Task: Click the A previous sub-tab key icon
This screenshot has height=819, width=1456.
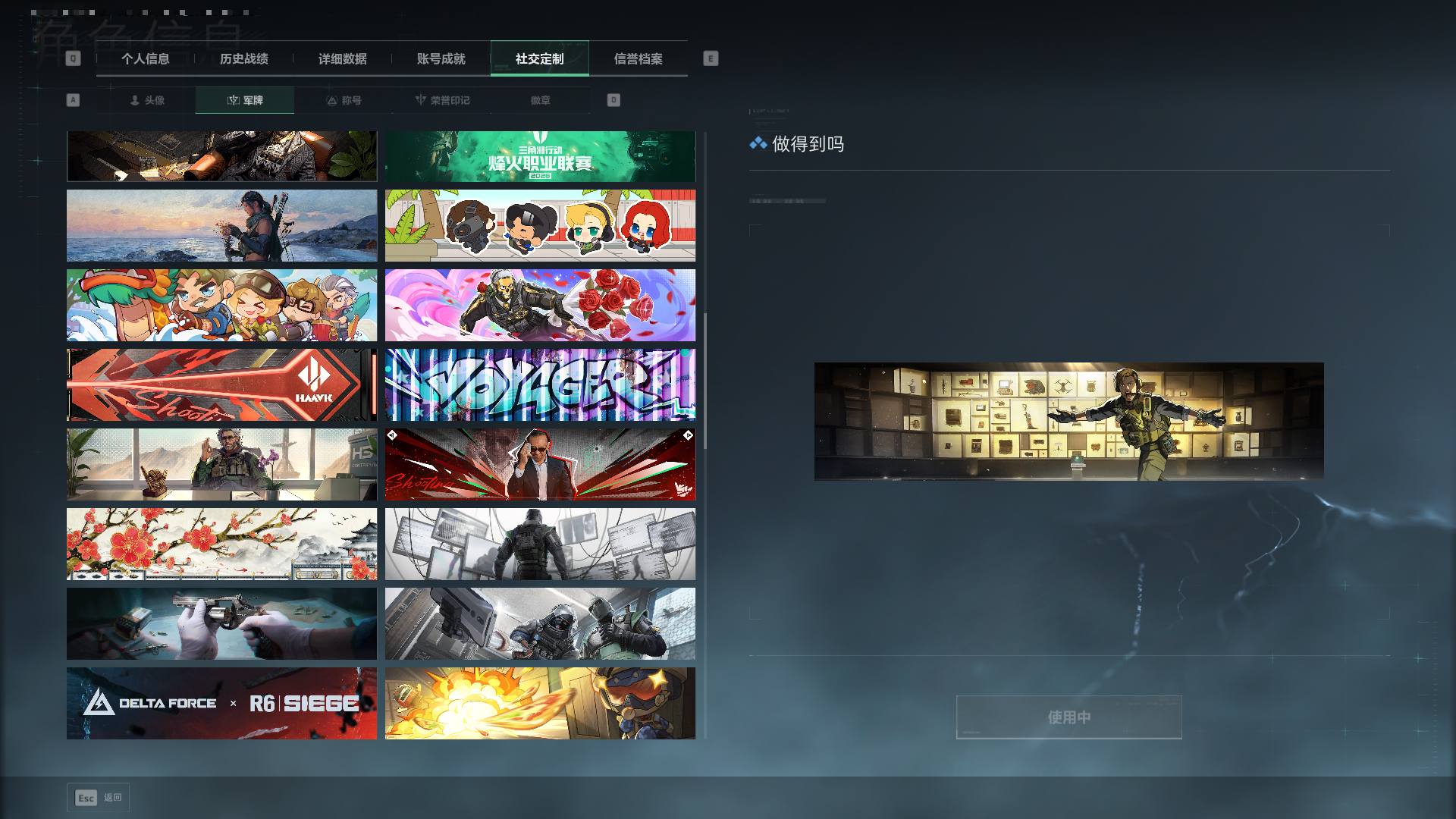Action: click(x=73, y=100)
